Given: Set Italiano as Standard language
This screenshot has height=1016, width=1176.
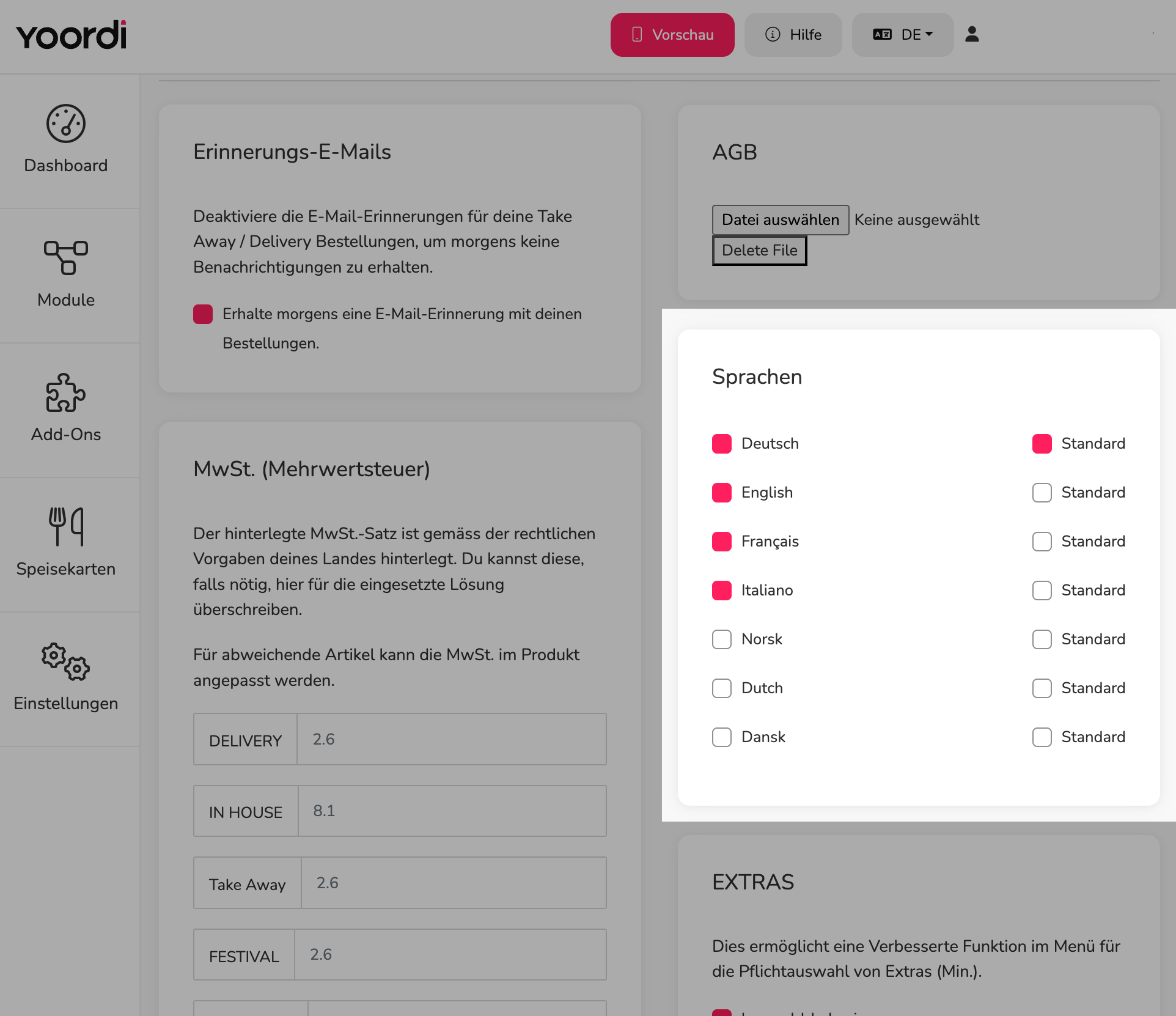Looking at the screenshot, I should (x=1042, y=591).
